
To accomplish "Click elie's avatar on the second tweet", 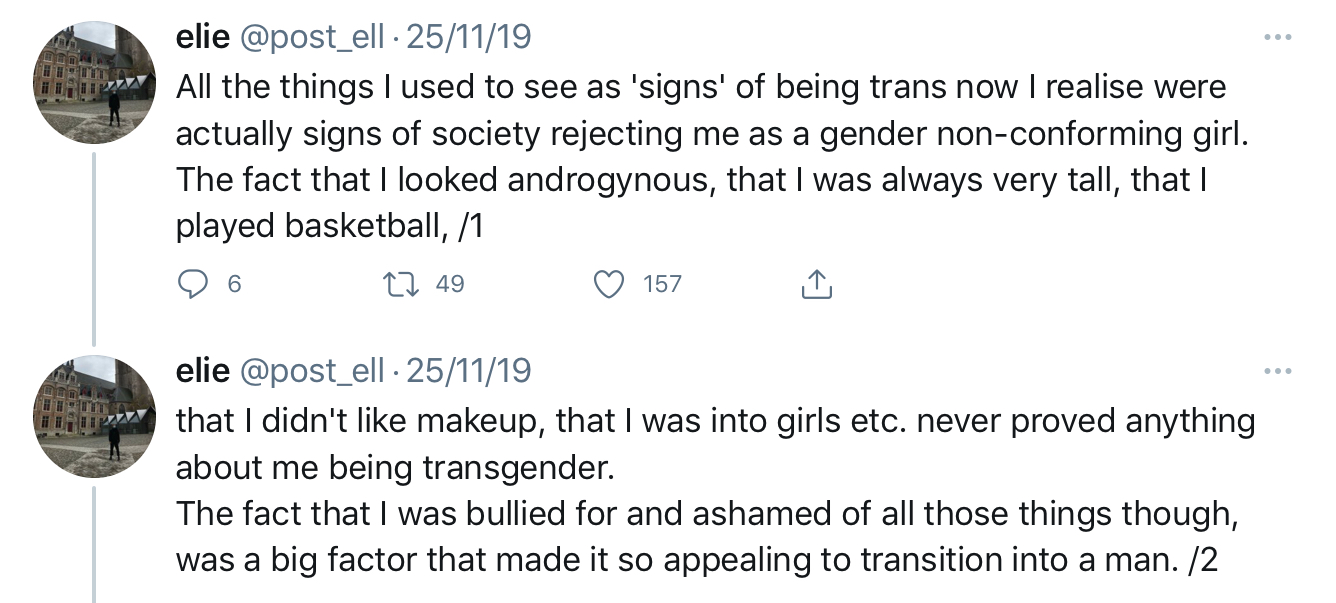I will [94, 417].
